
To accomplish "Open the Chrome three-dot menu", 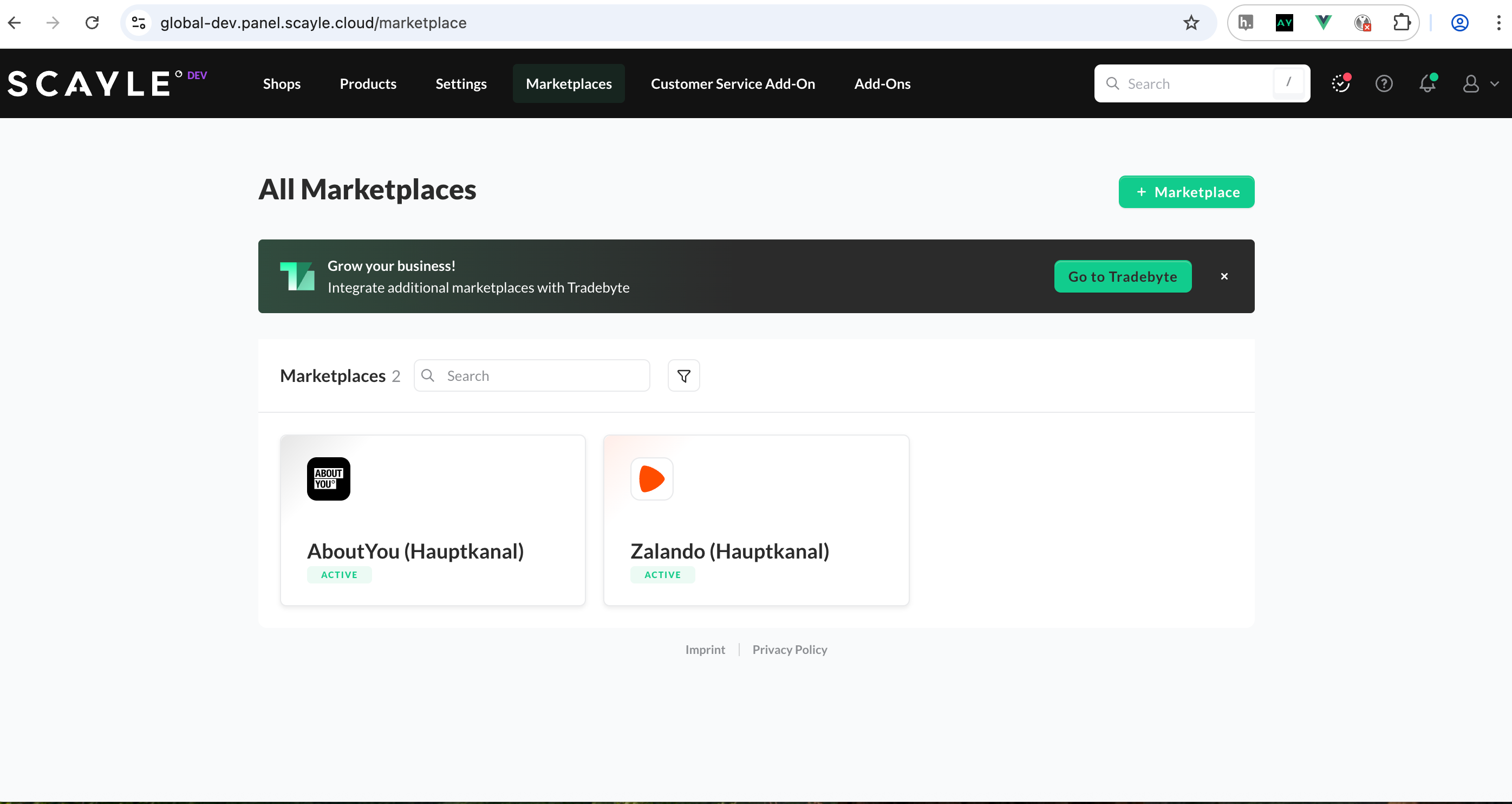I will (x=1498, y=23).
